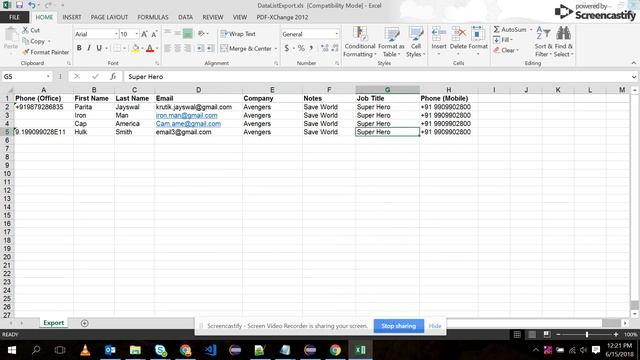Click the Undo arrow in the quick access toolbar
The image size is (640, 360).
point(31,5)
